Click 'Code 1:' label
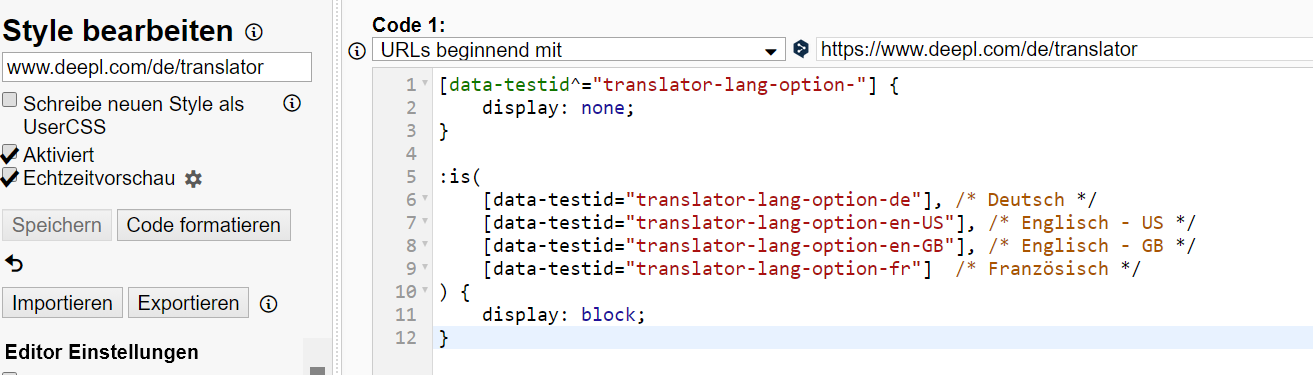This screenshot has height=375, width=1313. (408, 25)
